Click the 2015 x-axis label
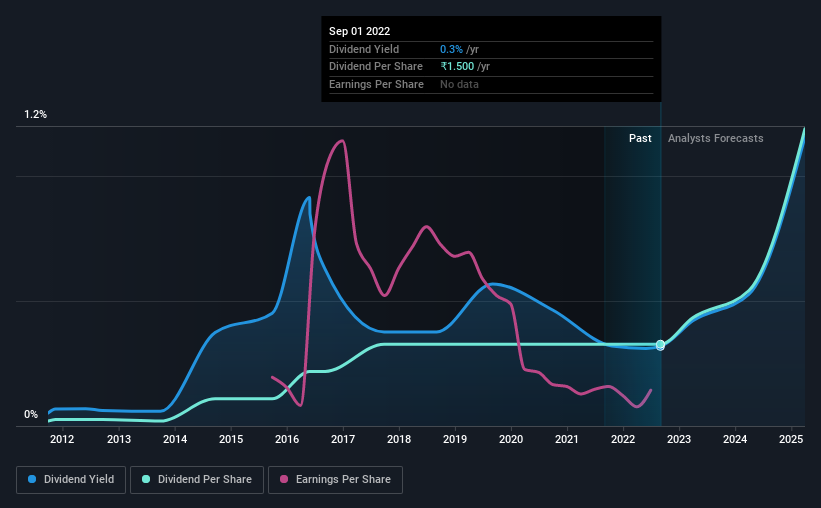This screenshot has height=508, width=821. click(x=231, y=439)
